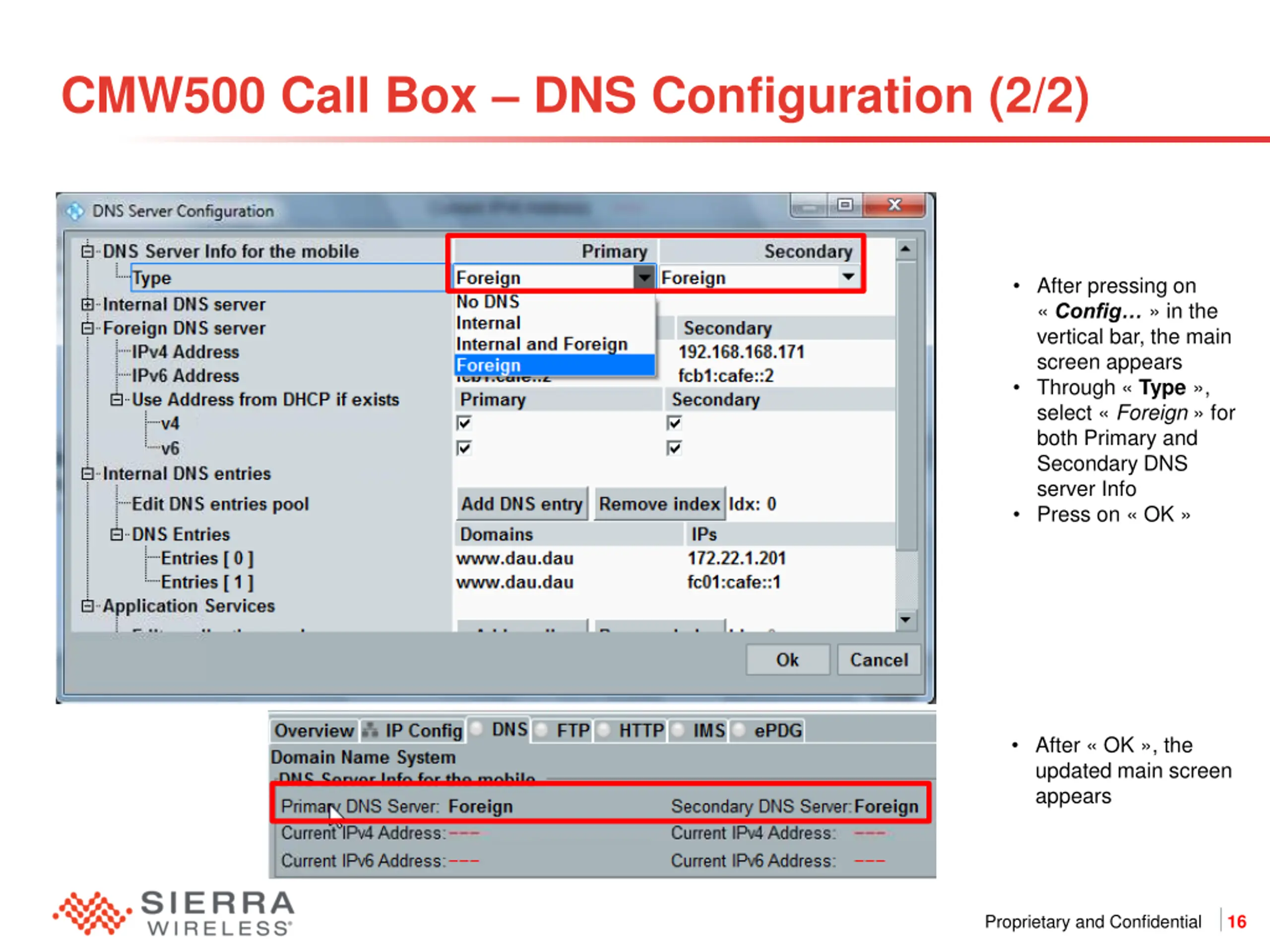Viewport: 1270px width, 952px height.
Task: Collapse DNS Server Info for the mobile
Action: 87,251
